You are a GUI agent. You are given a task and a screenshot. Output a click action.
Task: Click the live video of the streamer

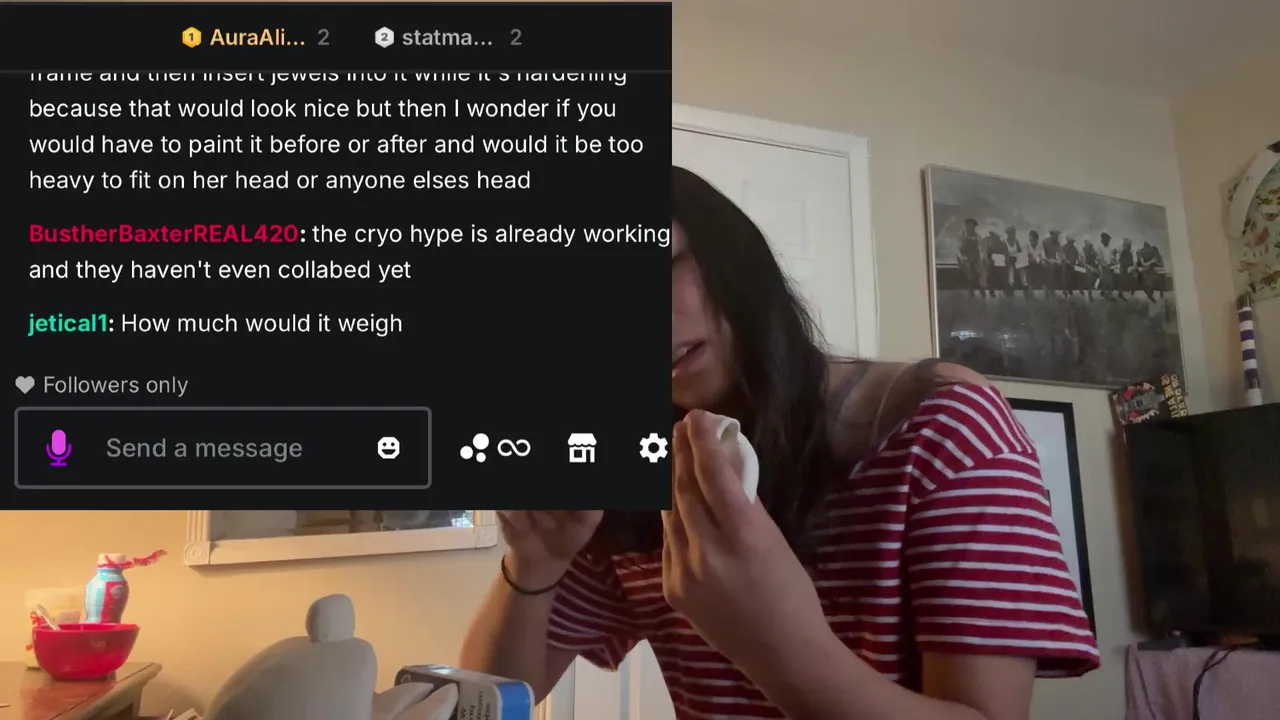pyautogui.click(x=975, y=360)
